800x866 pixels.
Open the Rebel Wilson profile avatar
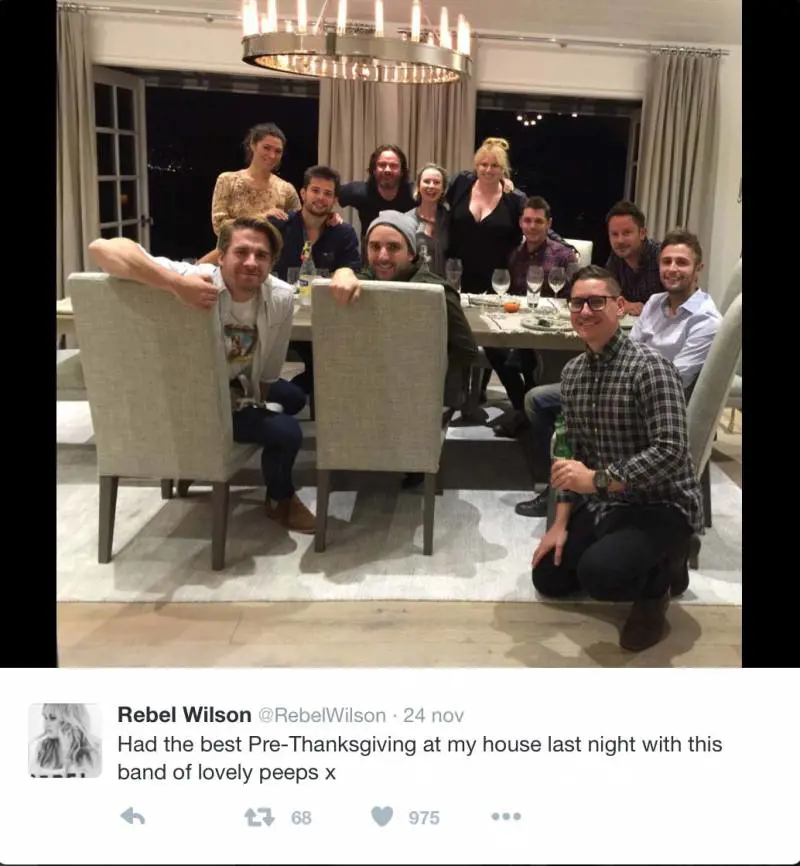click(x=65, y=740)
